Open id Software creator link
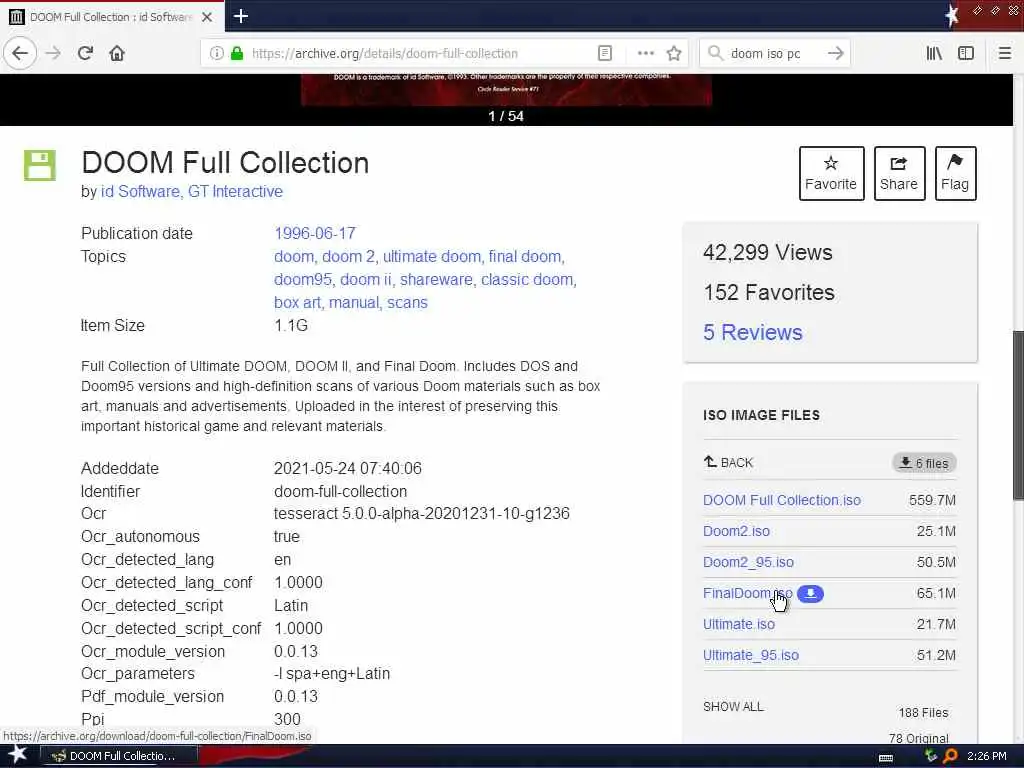Viewport: 1024px width, 768px height. tap(140, 191)
